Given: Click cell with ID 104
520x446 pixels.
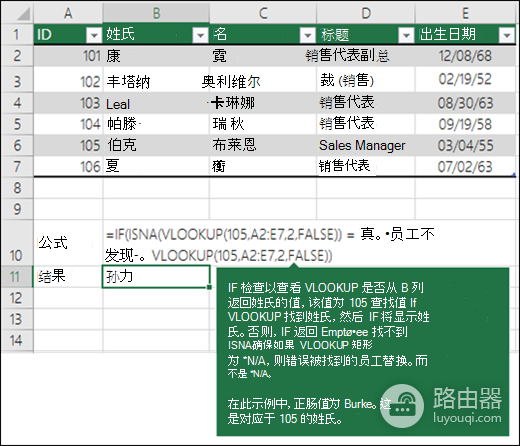Looking at the screenshot, I should click(68, 124).
